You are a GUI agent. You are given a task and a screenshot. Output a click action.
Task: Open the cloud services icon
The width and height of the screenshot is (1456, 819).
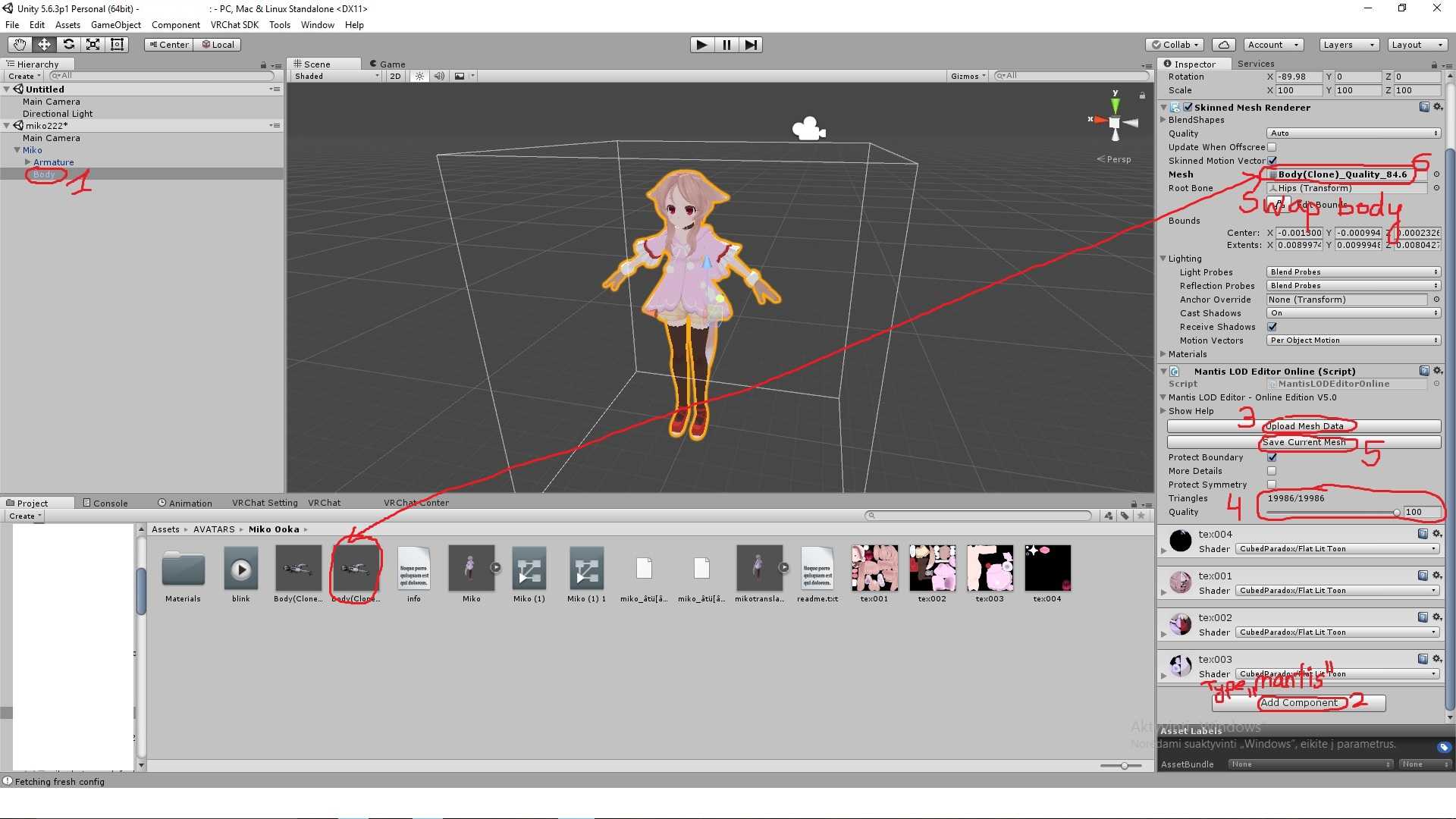point(1223,45)
